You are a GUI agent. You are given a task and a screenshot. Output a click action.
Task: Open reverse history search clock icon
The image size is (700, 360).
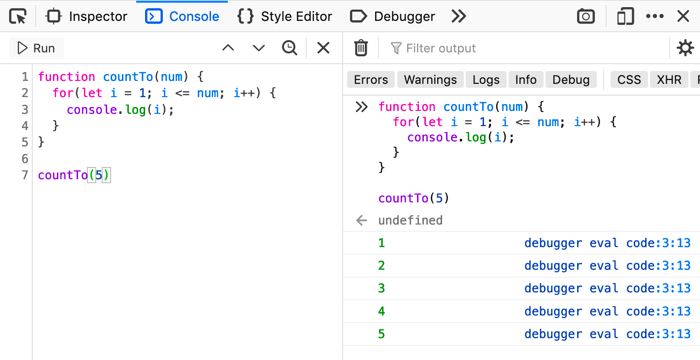pyautogui.click(x=290, y=48)
